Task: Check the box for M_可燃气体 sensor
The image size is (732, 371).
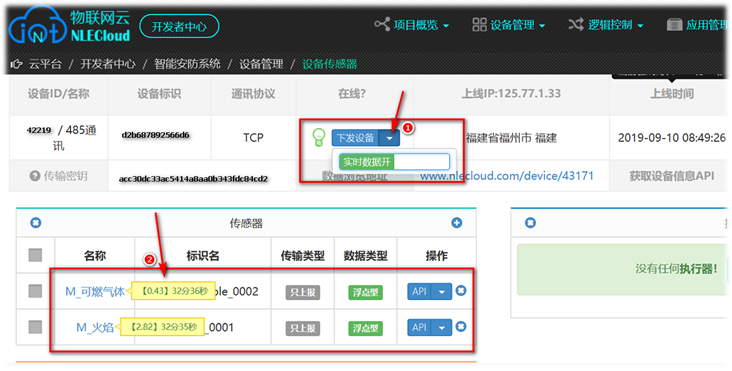Action: [35, 291]
